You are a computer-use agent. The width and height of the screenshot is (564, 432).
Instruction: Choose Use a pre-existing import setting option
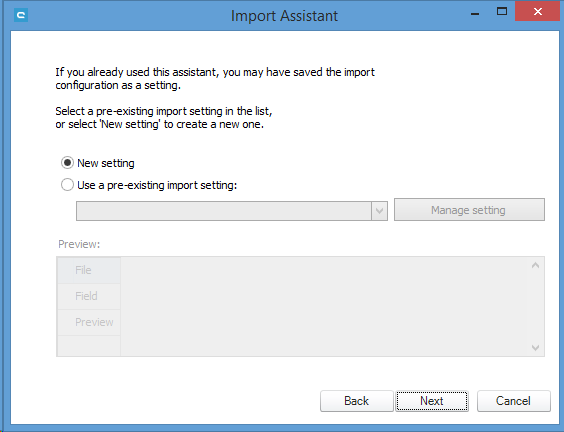[67, 185]
